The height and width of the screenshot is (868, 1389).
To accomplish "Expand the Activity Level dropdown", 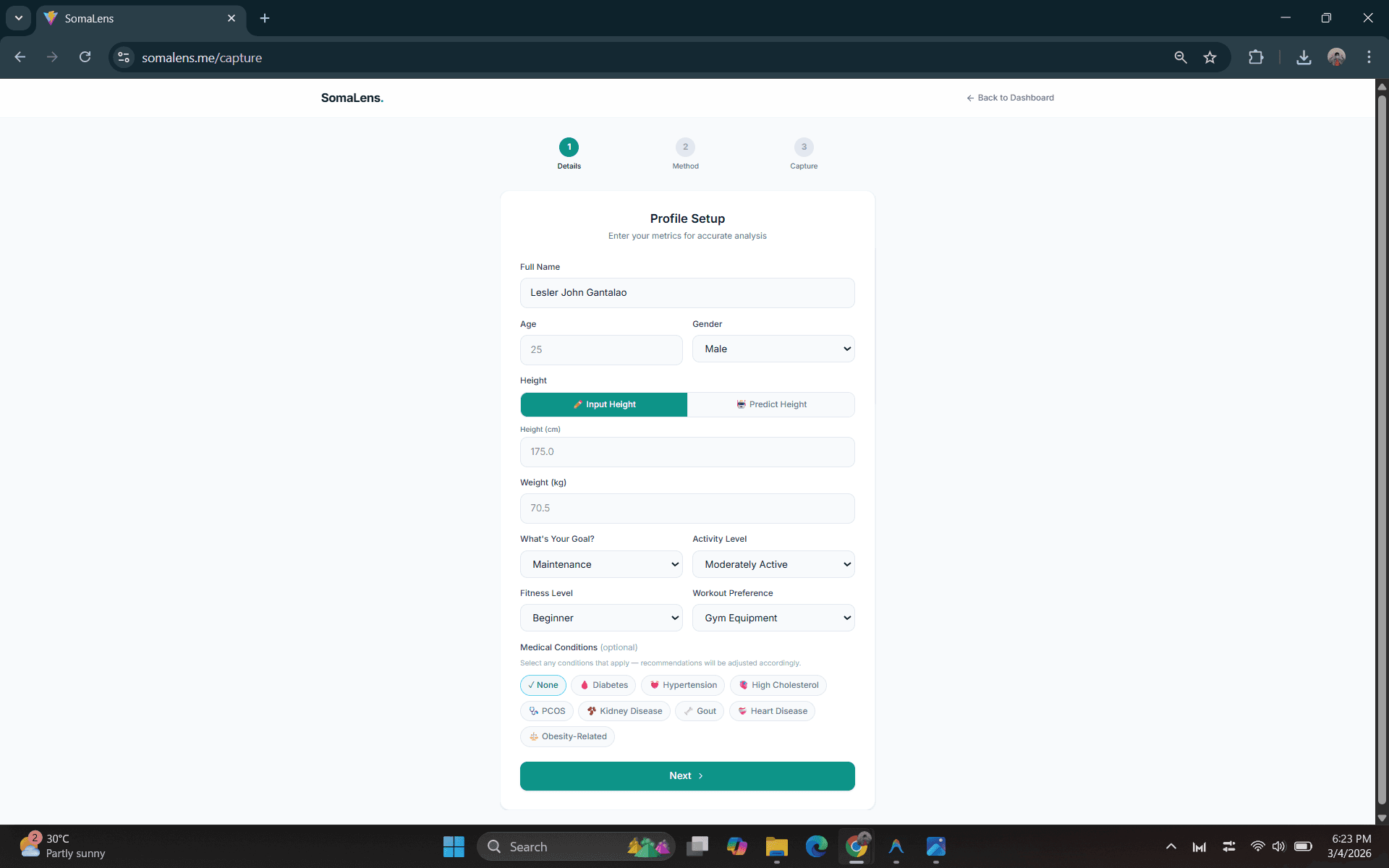I will coord(773,564).
